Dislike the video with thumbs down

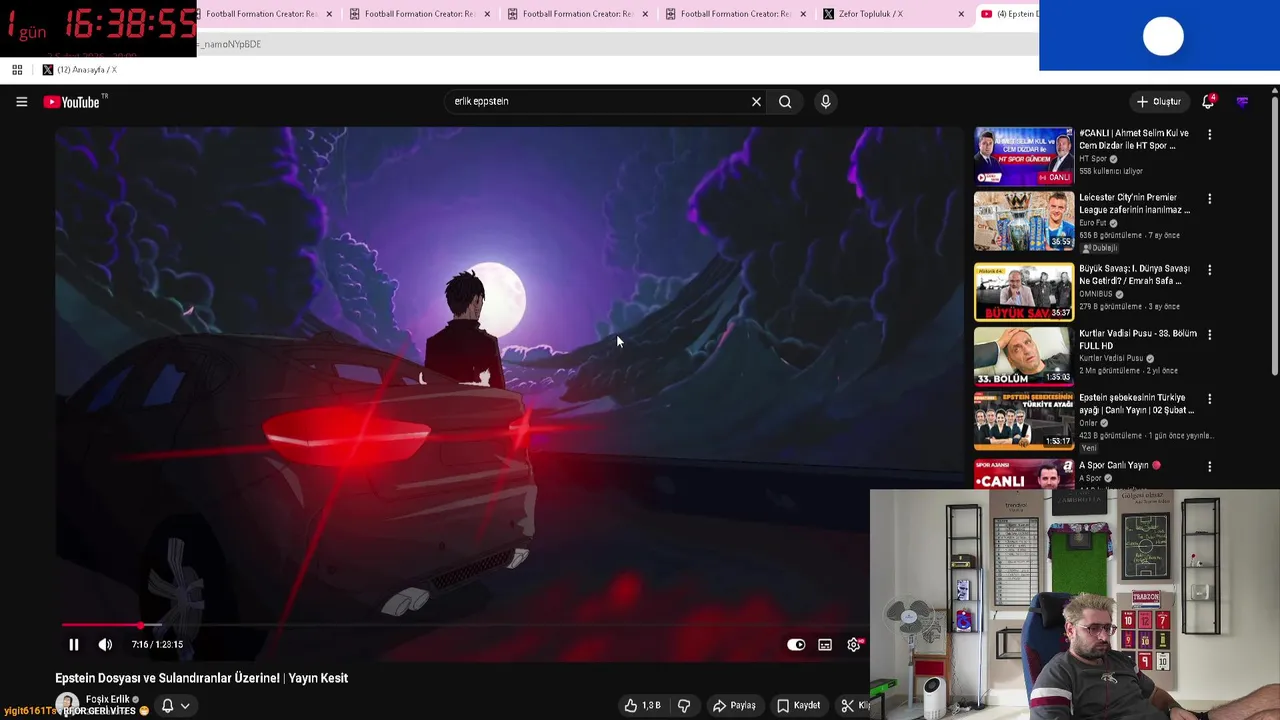684,705
